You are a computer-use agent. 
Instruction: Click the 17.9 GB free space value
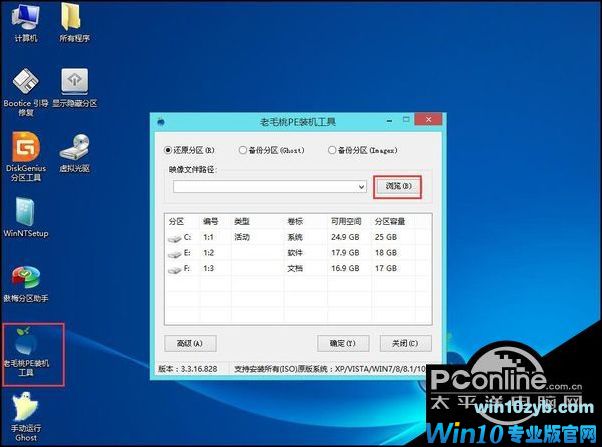point(345,253)
